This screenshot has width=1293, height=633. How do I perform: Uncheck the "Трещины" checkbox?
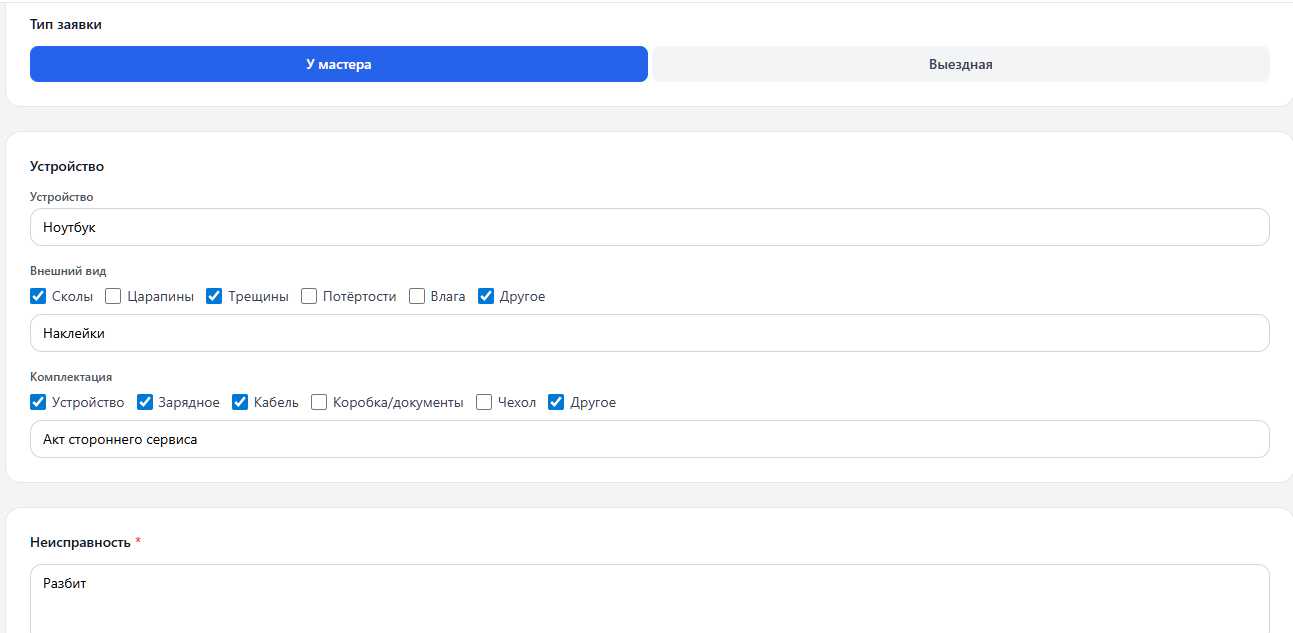pyautogui.click(x=214, y=296)
